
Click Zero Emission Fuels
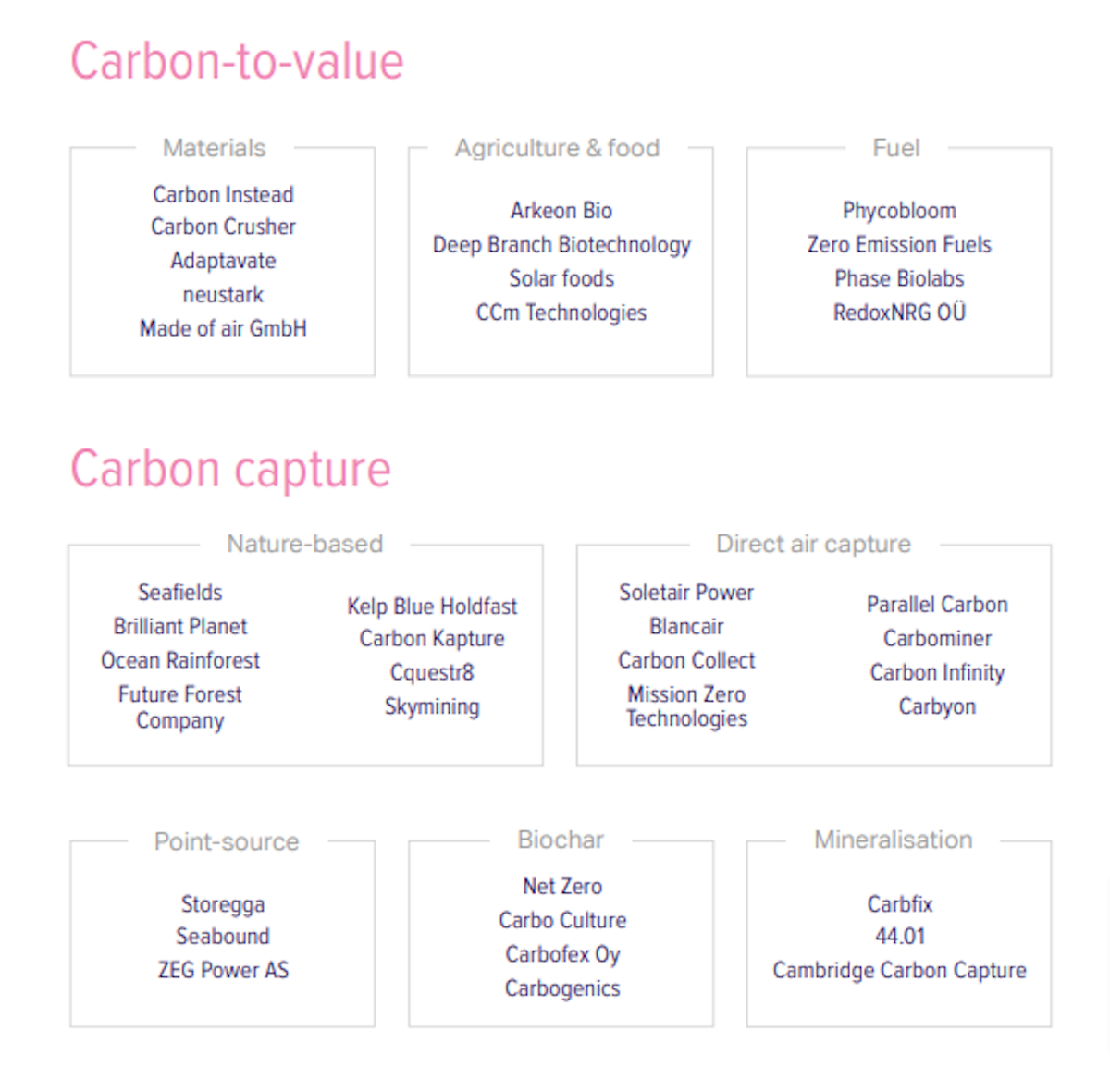tap(899, 245)
